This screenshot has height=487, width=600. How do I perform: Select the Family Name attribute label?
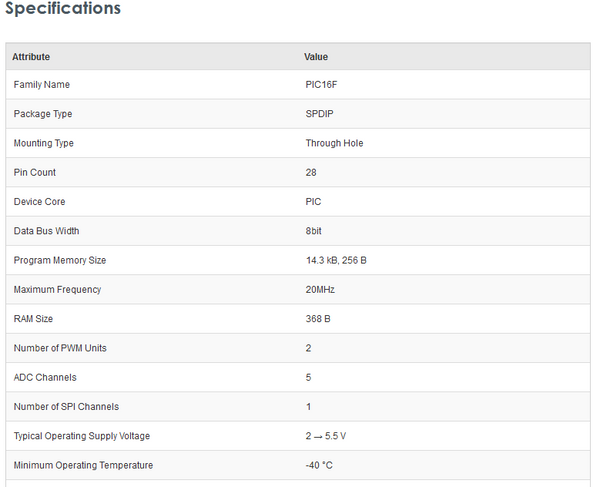(x=42, y=85)
